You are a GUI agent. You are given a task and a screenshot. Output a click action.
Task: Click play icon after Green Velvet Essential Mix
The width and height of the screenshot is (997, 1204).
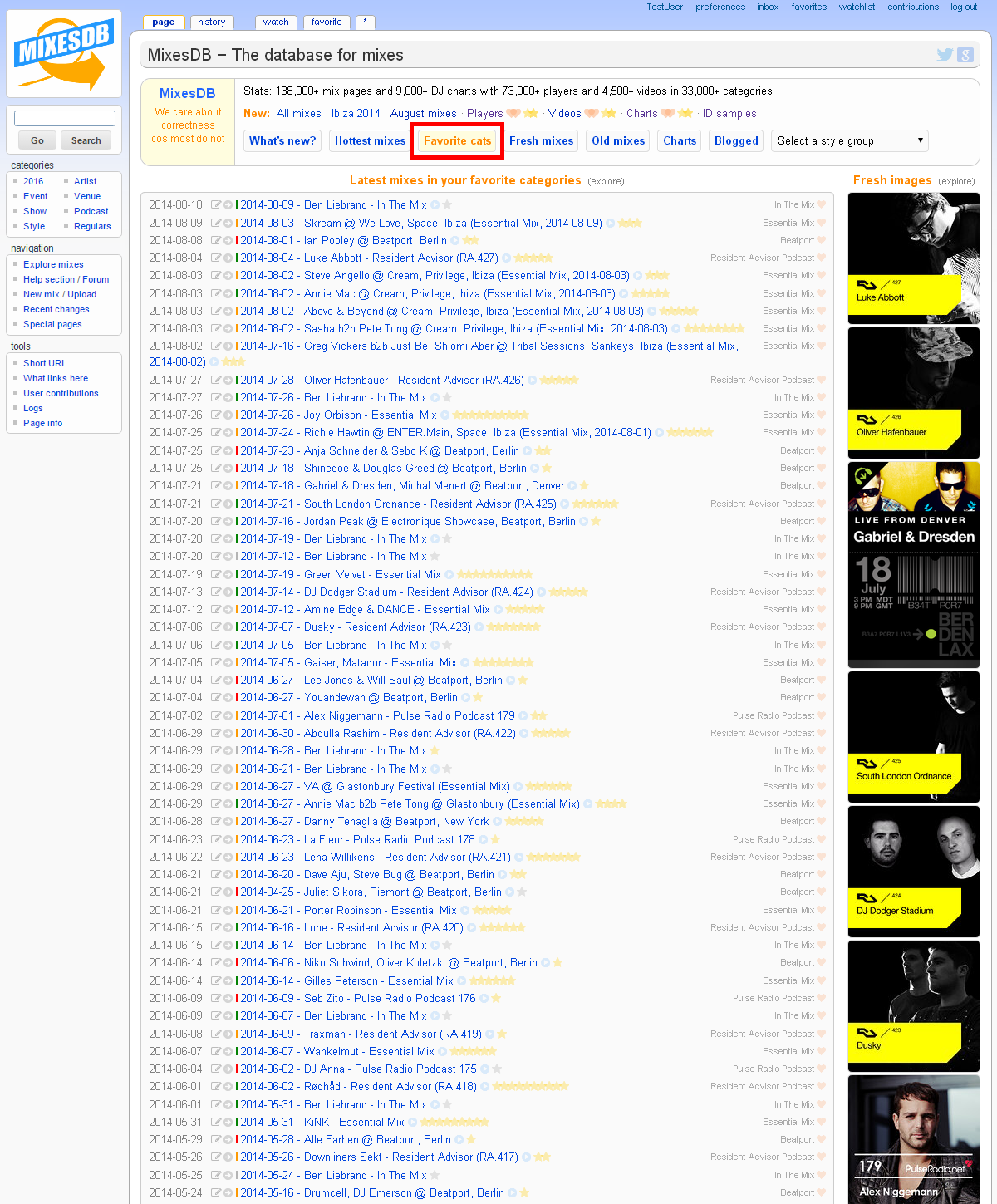point(449,575)
